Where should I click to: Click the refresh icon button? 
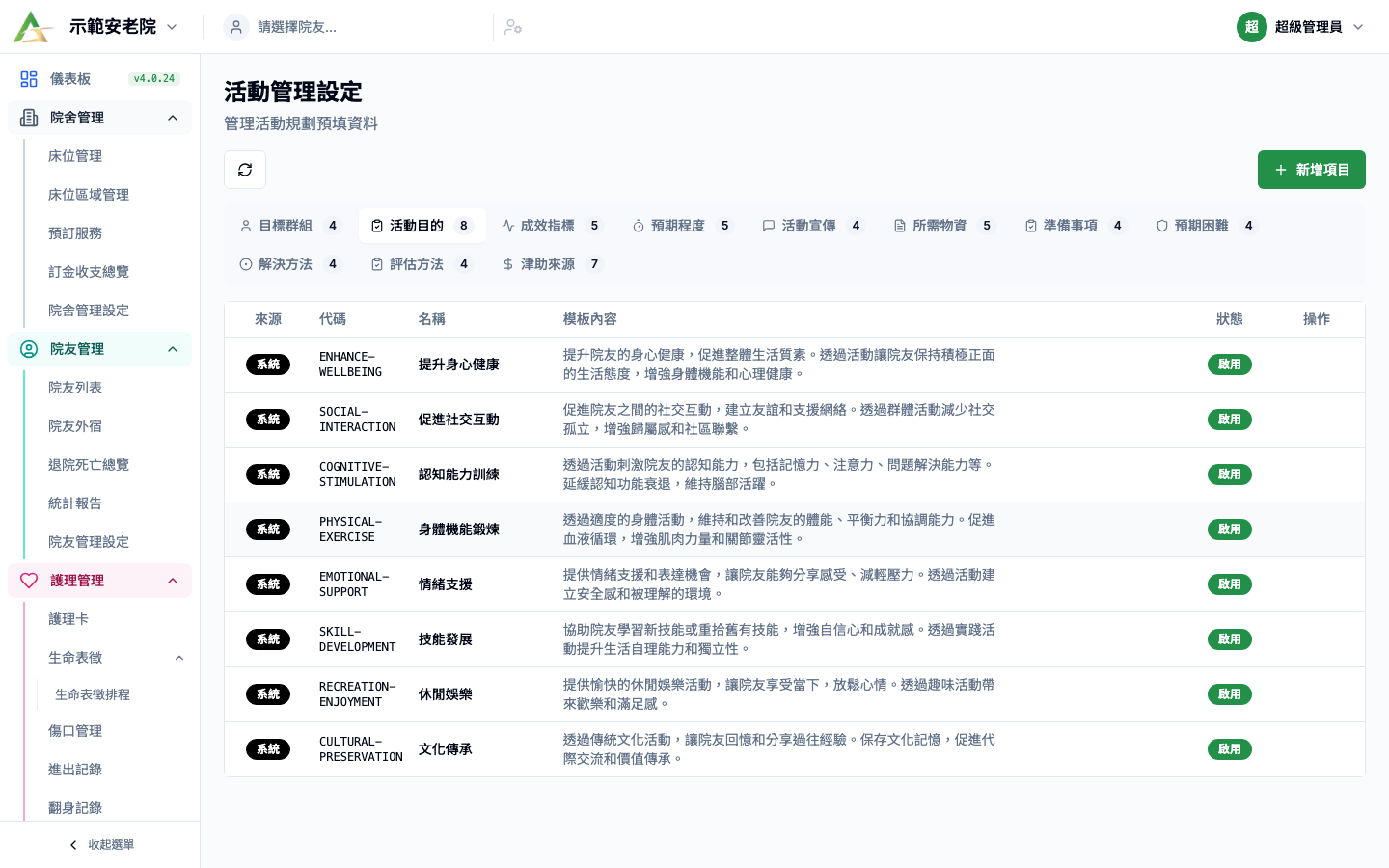click(x=245, y=170)
